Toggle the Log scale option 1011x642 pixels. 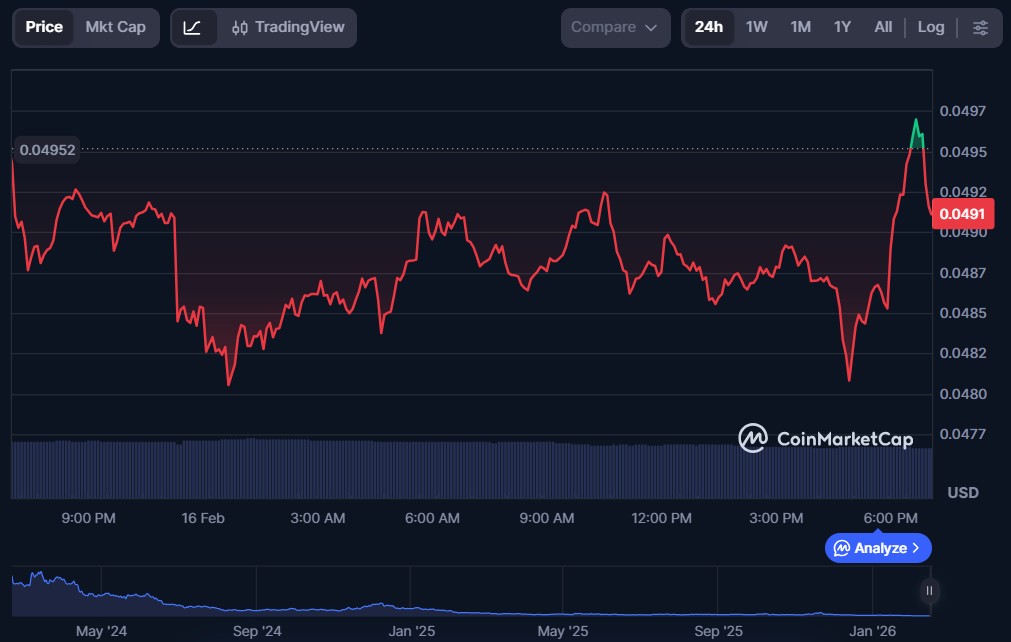930,28
